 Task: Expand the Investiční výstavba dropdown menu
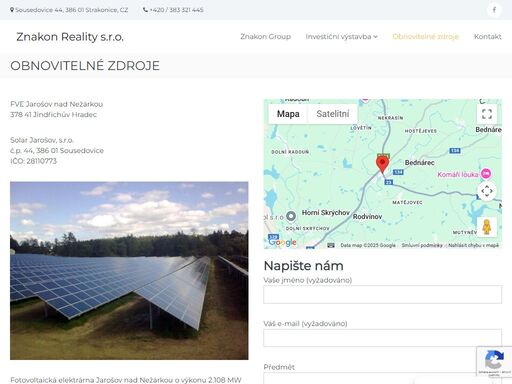pos(341,37)
